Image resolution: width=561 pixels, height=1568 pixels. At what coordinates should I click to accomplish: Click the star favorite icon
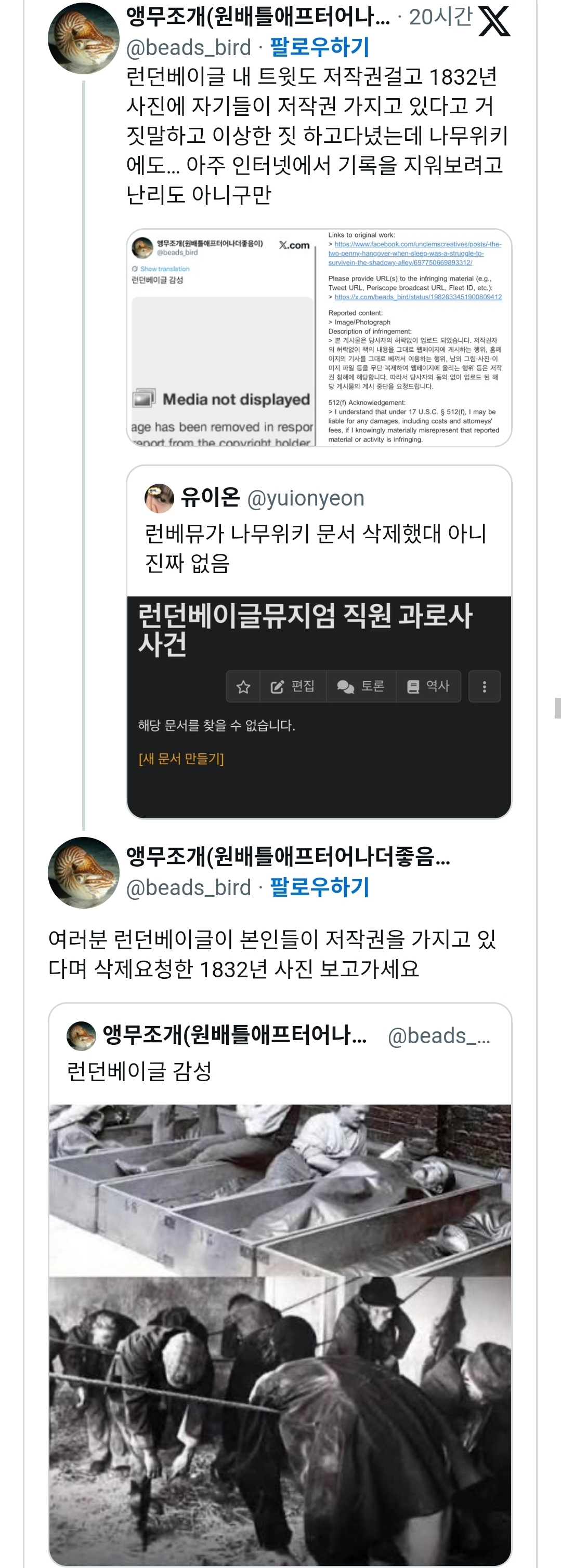click(243, 687)
